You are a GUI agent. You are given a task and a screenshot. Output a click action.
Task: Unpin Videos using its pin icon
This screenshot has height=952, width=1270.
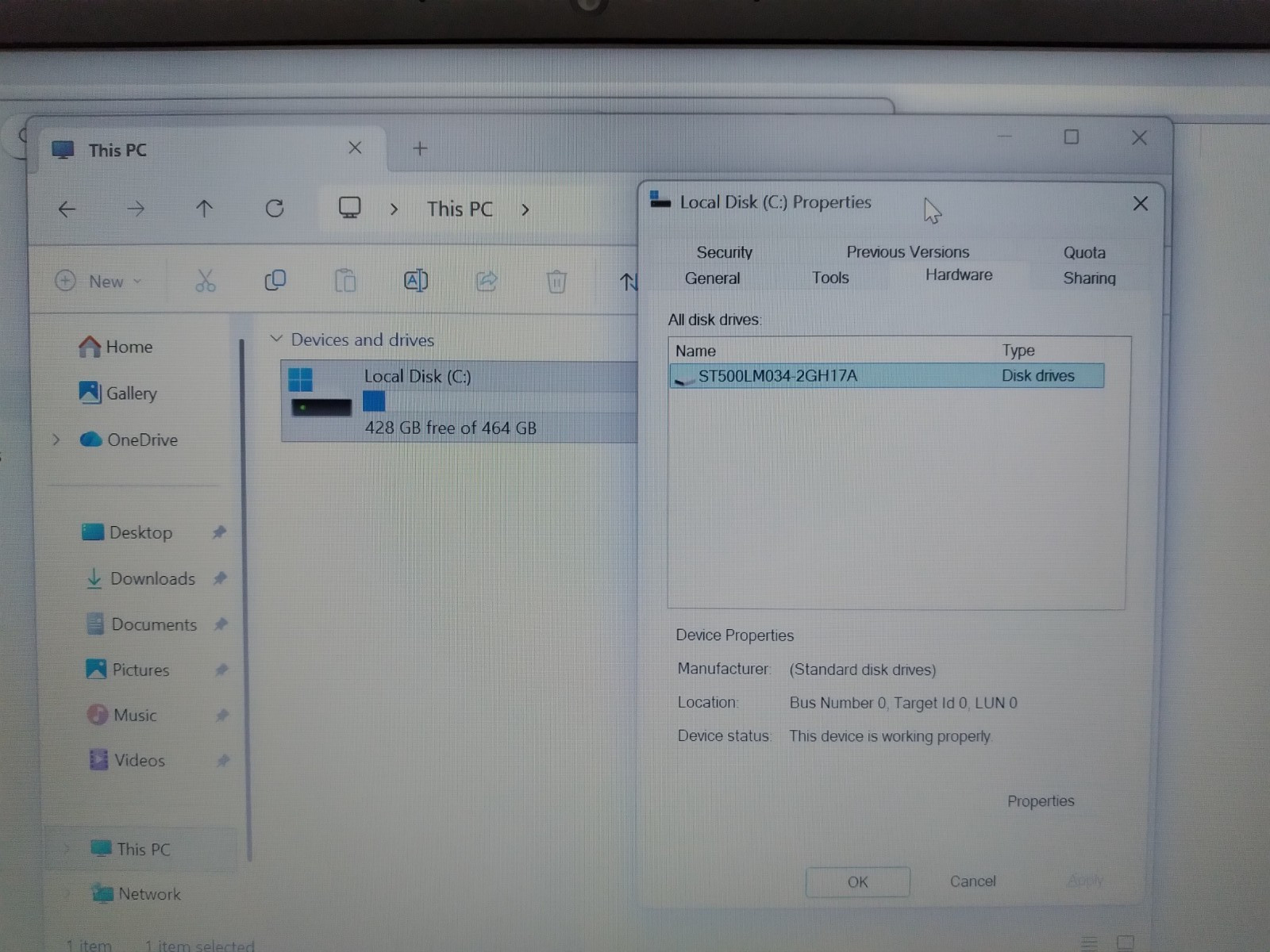223,760
